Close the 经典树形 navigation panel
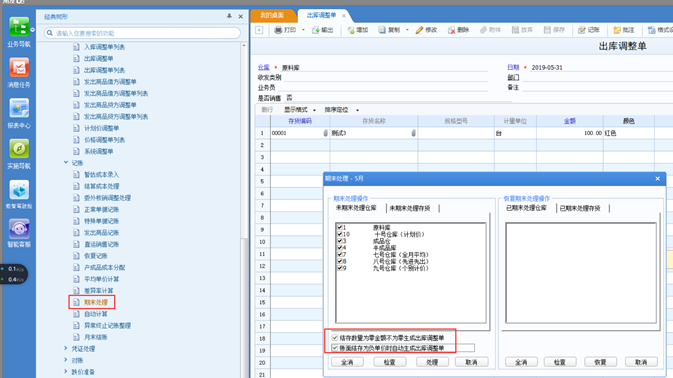The width and height of the screenshot is (673, 378). point(240,16)
